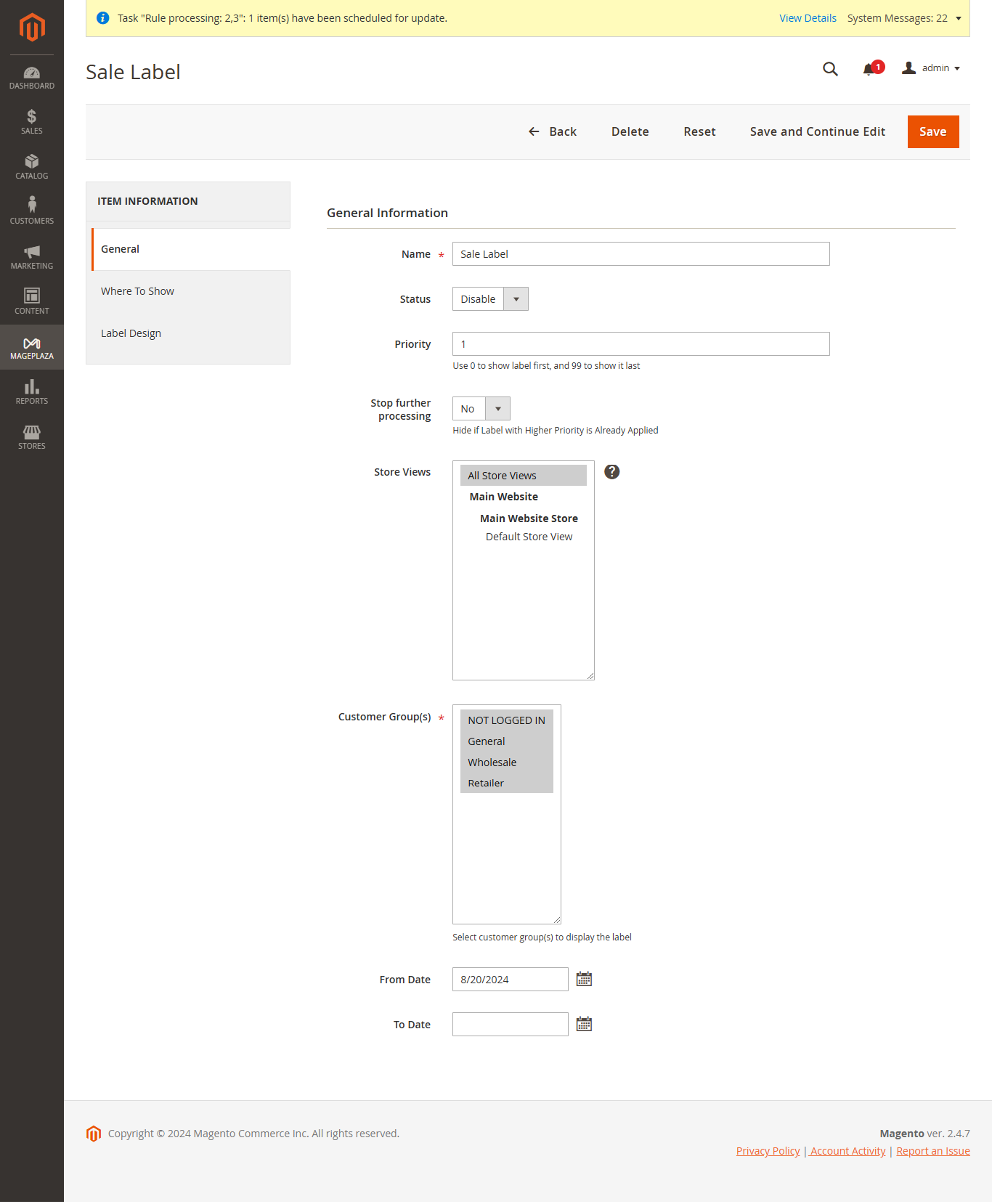Select the Wholesale customer group
The width and height of the screenshot is (992, 1204).
pyautogui.click(x=492, y=762)
